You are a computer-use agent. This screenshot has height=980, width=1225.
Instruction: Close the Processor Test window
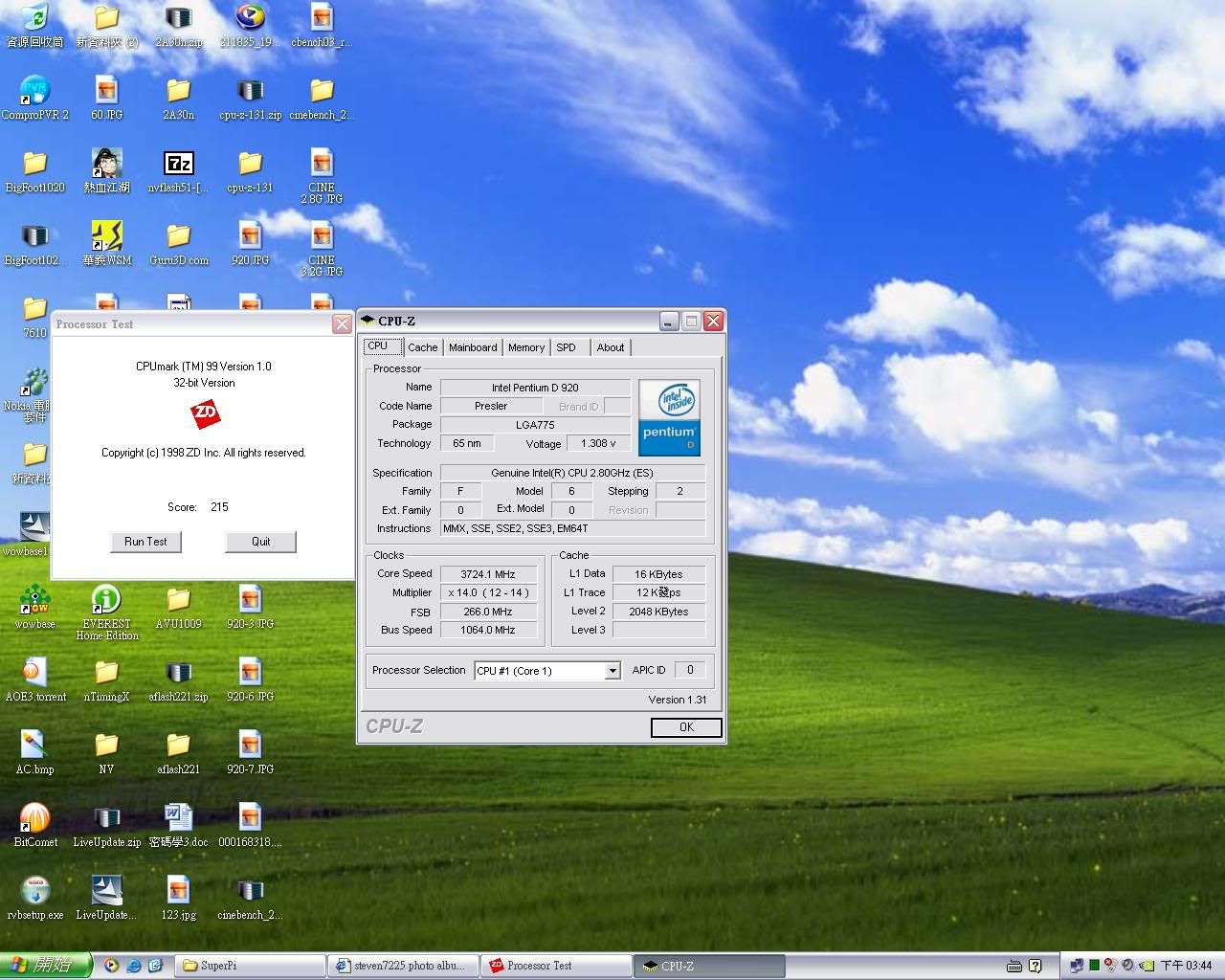click(x=342, y=324)
